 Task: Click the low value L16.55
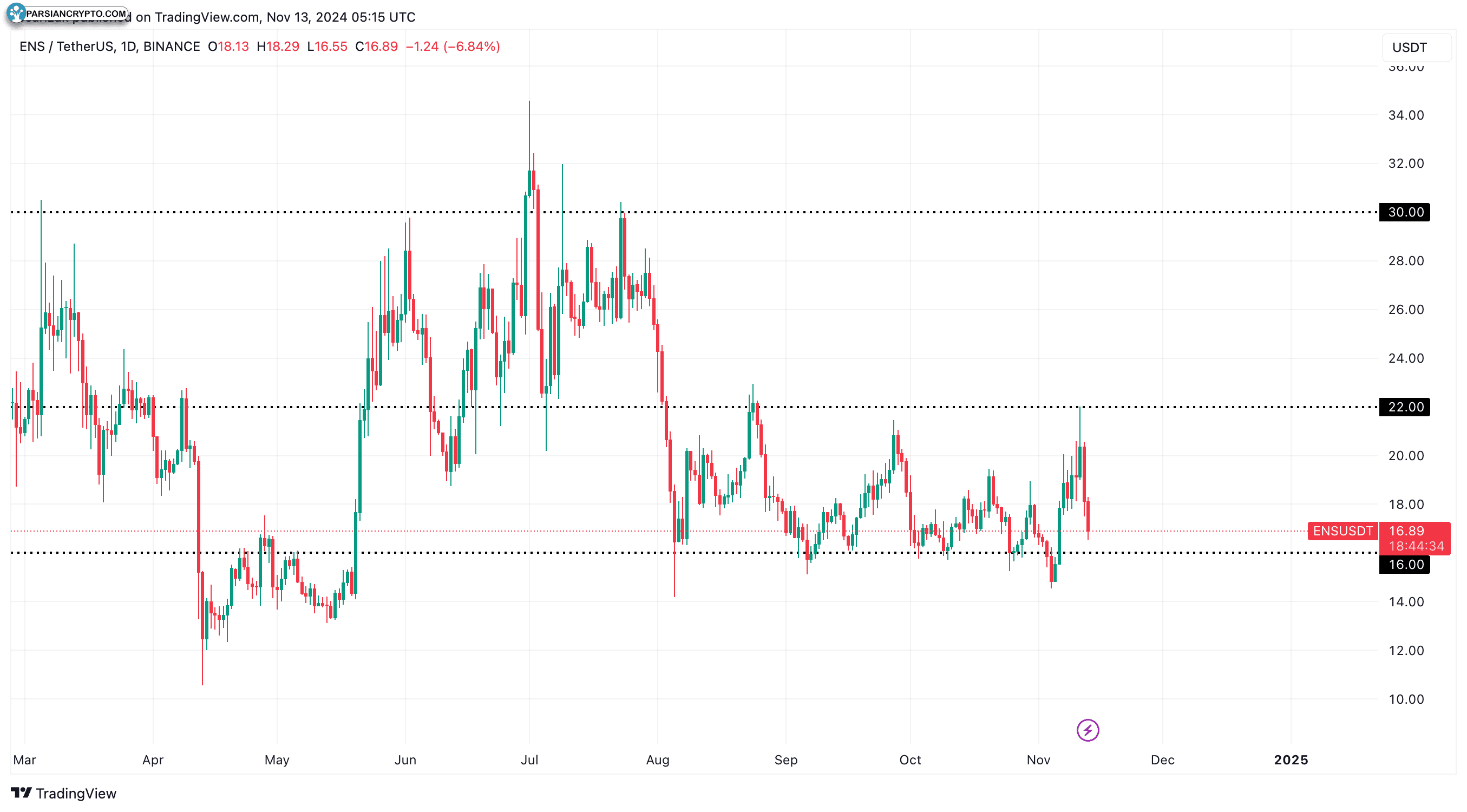327,46
